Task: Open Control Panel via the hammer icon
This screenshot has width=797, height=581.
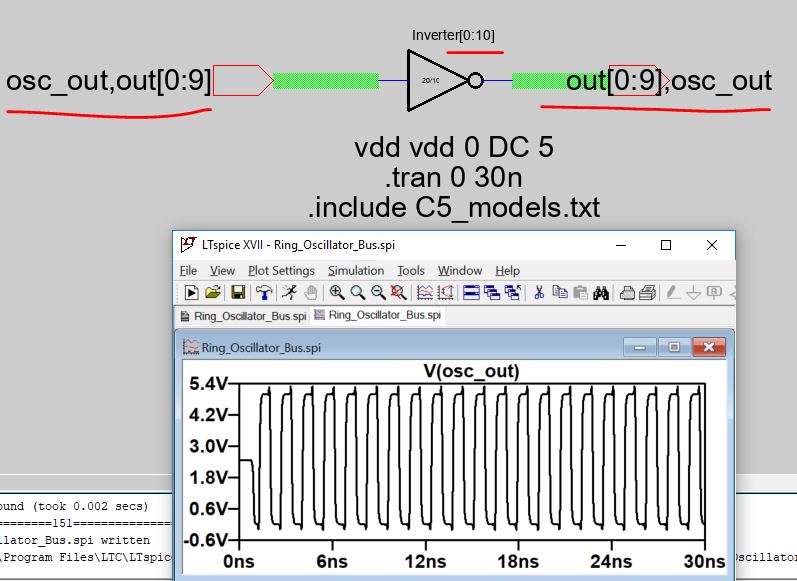Action: [x=264, y=293]
